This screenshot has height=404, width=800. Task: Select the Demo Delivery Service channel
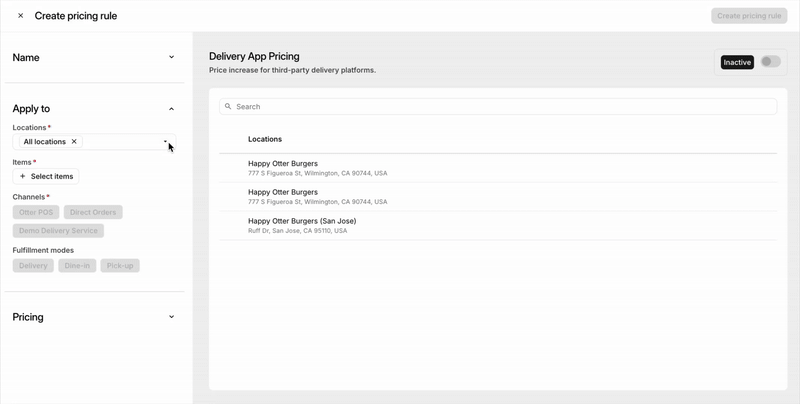click(58, 231)
